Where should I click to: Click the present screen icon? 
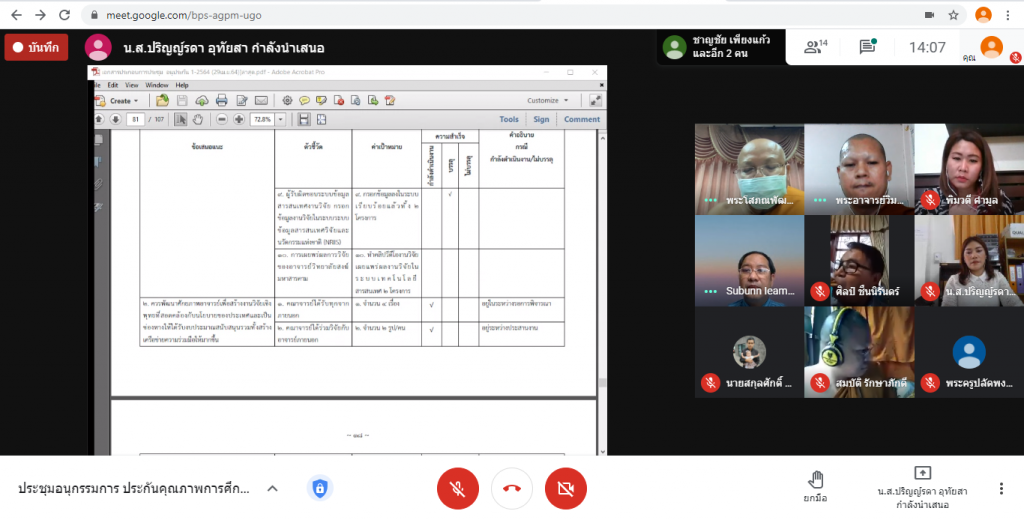point(922,473)
